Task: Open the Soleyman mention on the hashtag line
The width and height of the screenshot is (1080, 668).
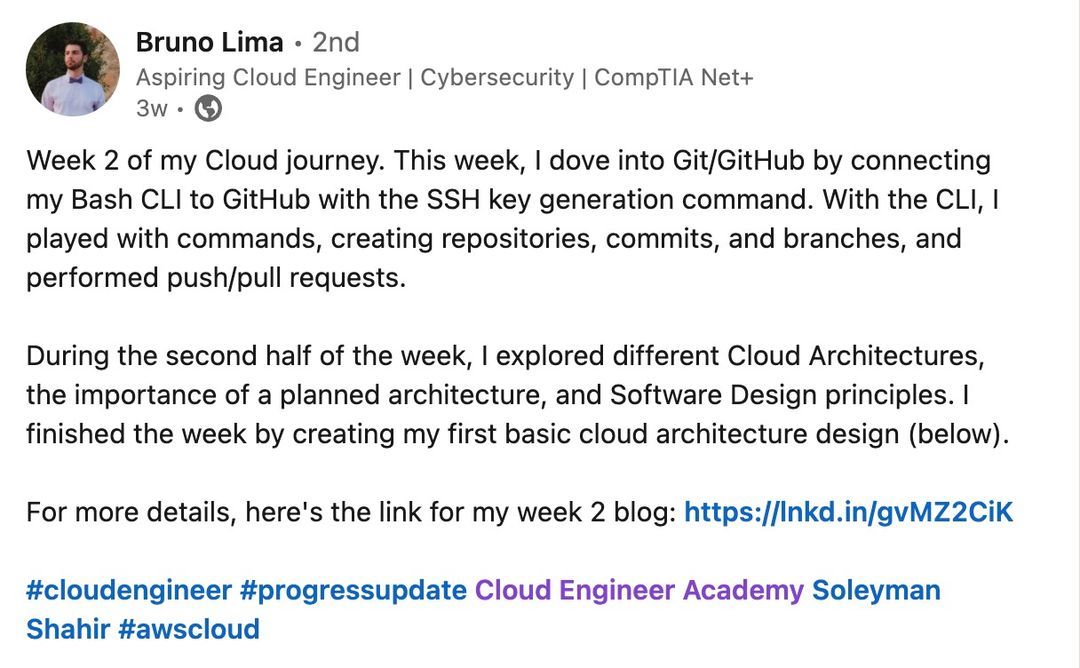Action: pos(876,591)
